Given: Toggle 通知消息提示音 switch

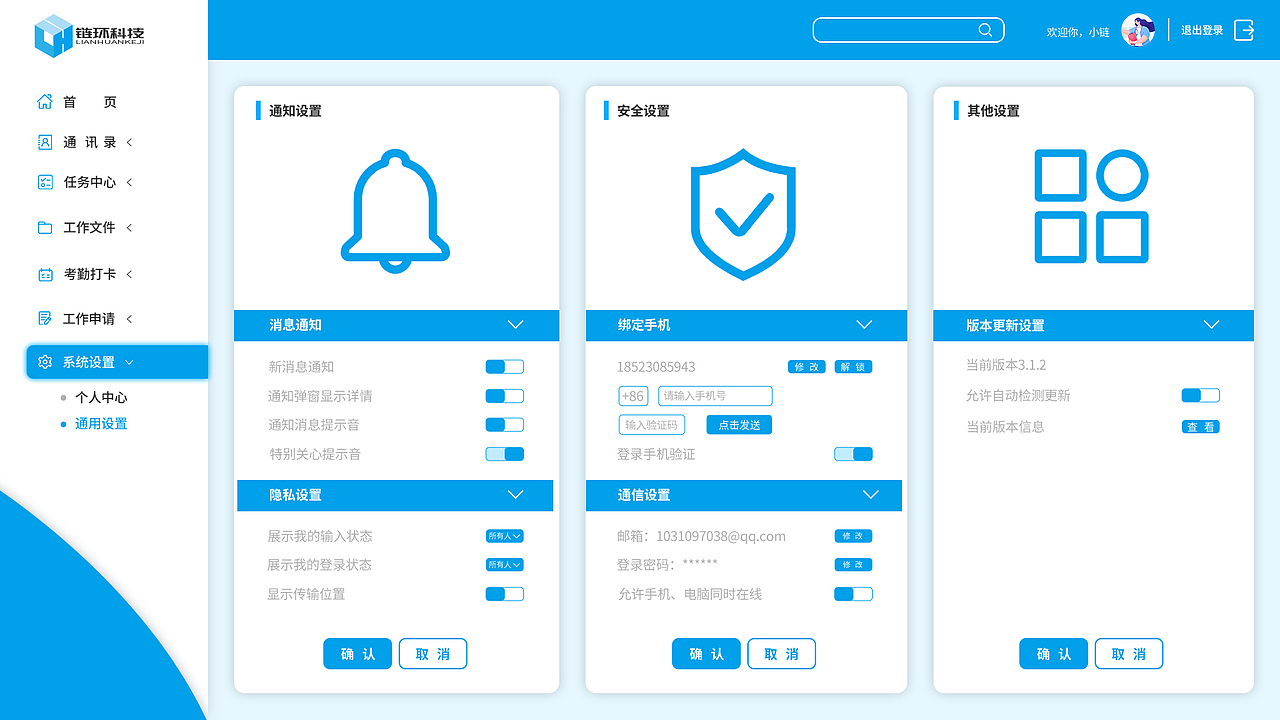Looking at the screenshot, I should [505, 425].
